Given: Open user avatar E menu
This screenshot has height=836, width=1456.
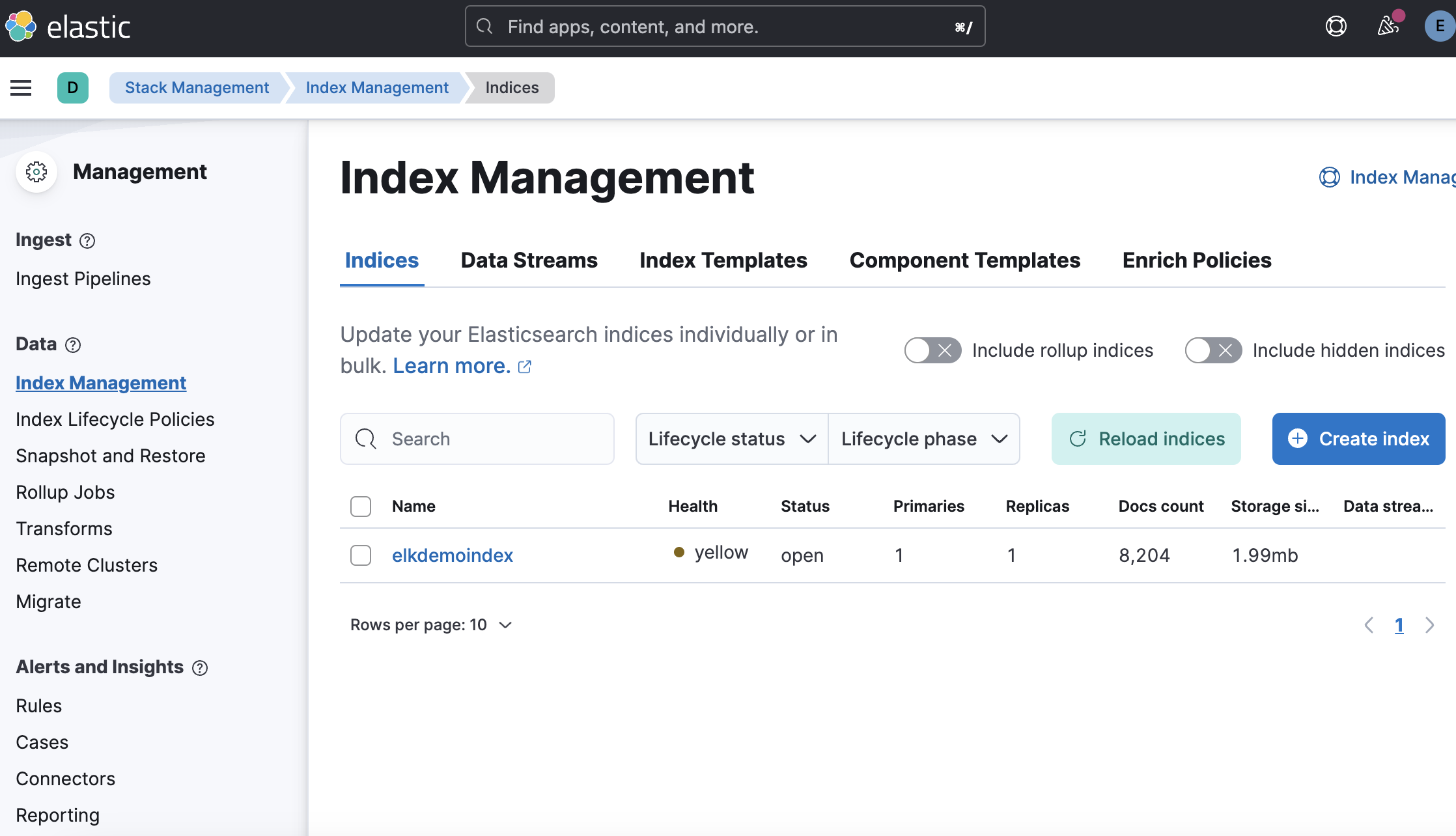Looking at the screenshot, I should 1440,26.
